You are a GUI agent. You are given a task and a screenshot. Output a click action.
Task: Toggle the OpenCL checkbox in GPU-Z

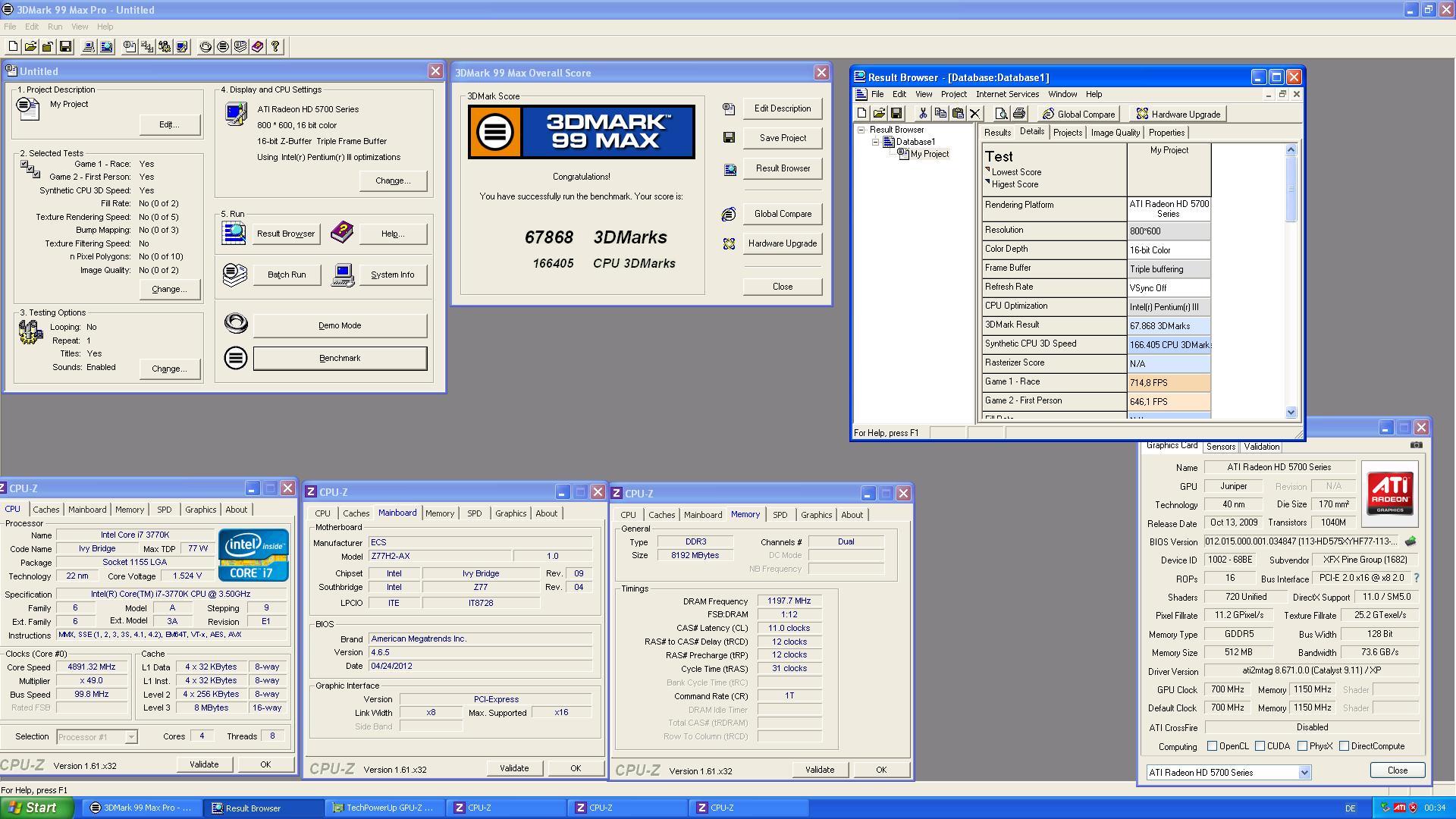(1212, 746)
